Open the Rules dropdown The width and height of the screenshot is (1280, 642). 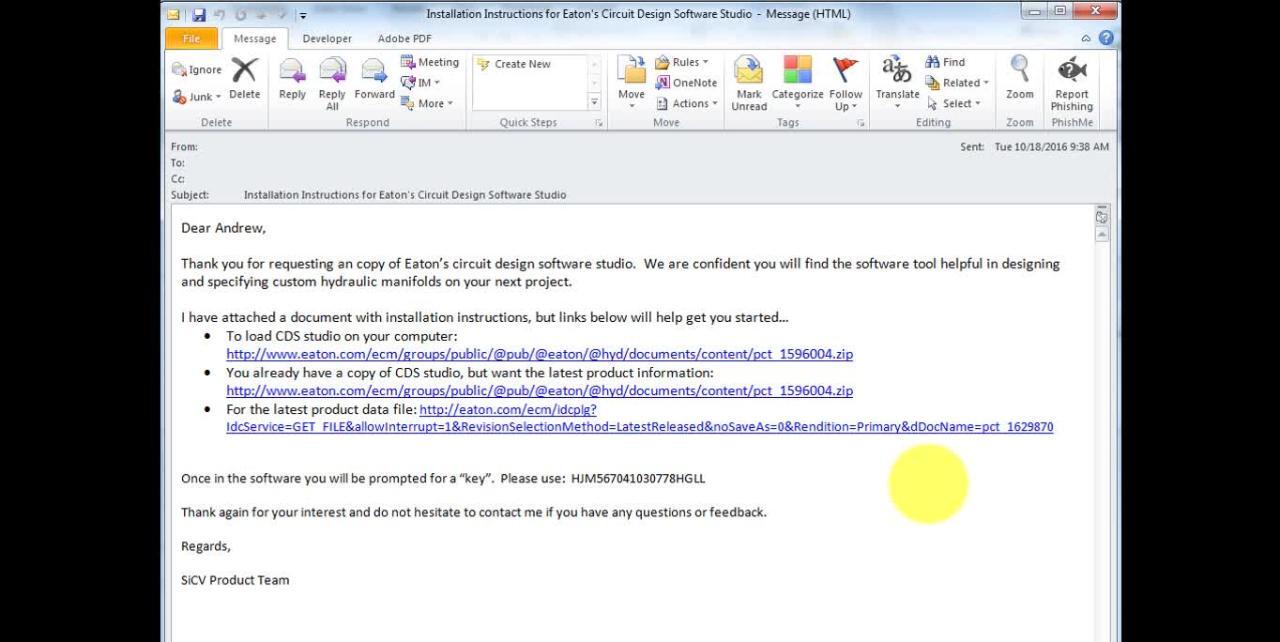682,62
